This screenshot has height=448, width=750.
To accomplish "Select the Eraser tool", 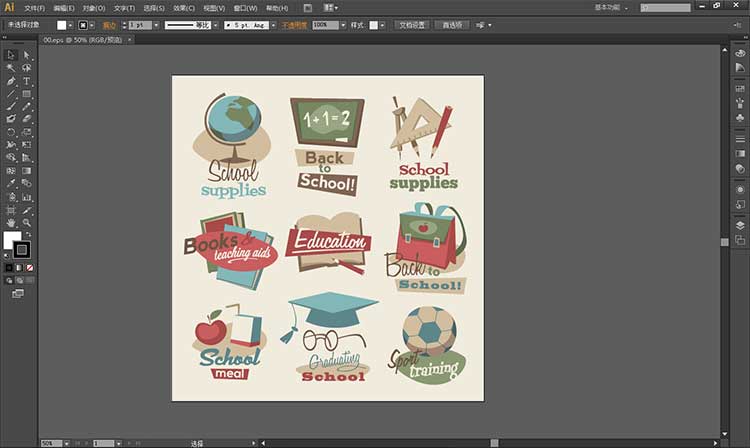I will point(26,119).
